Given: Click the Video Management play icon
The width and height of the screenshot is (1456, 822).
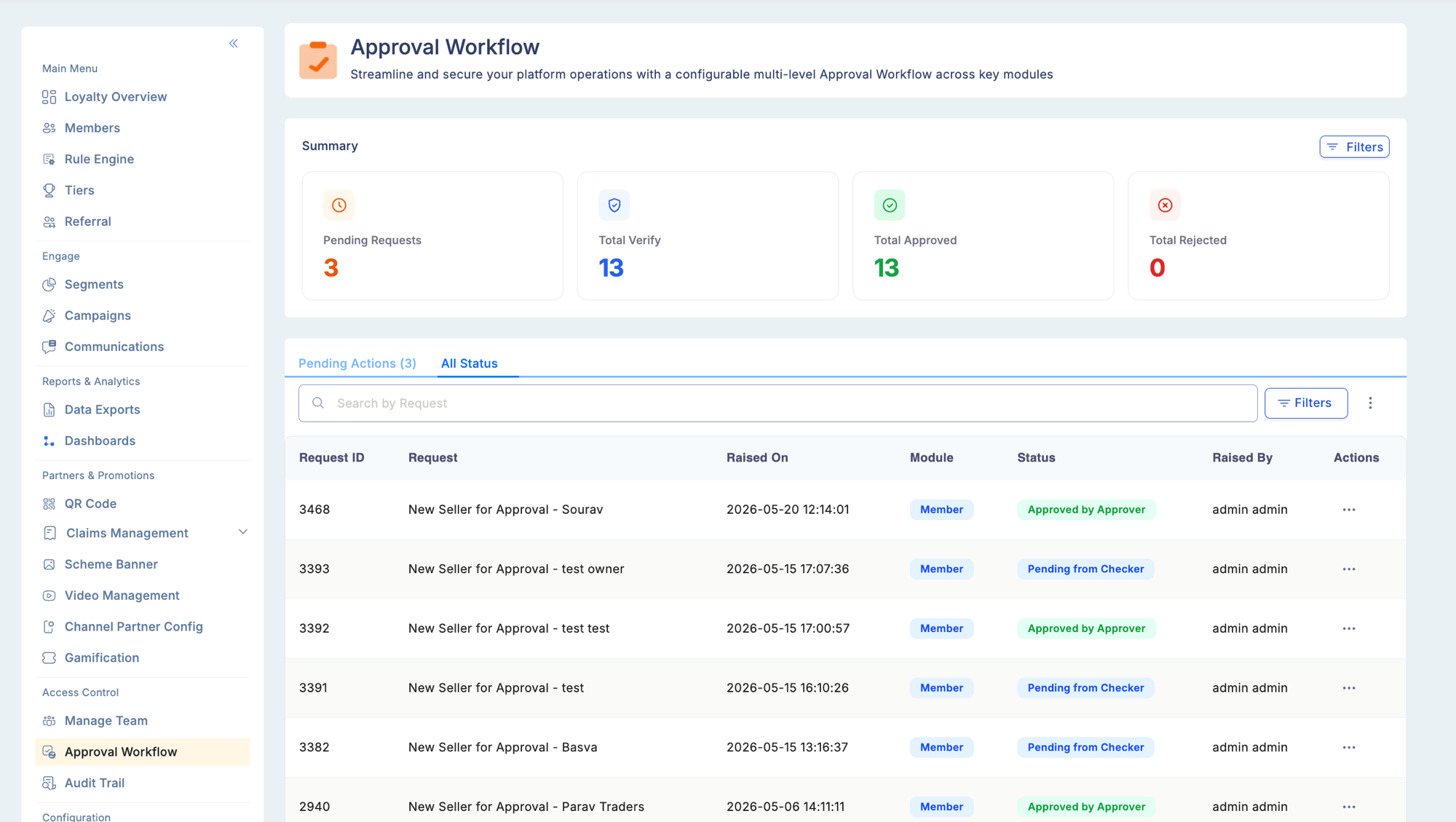Looking at the screenshot, I should pos(49,596).
